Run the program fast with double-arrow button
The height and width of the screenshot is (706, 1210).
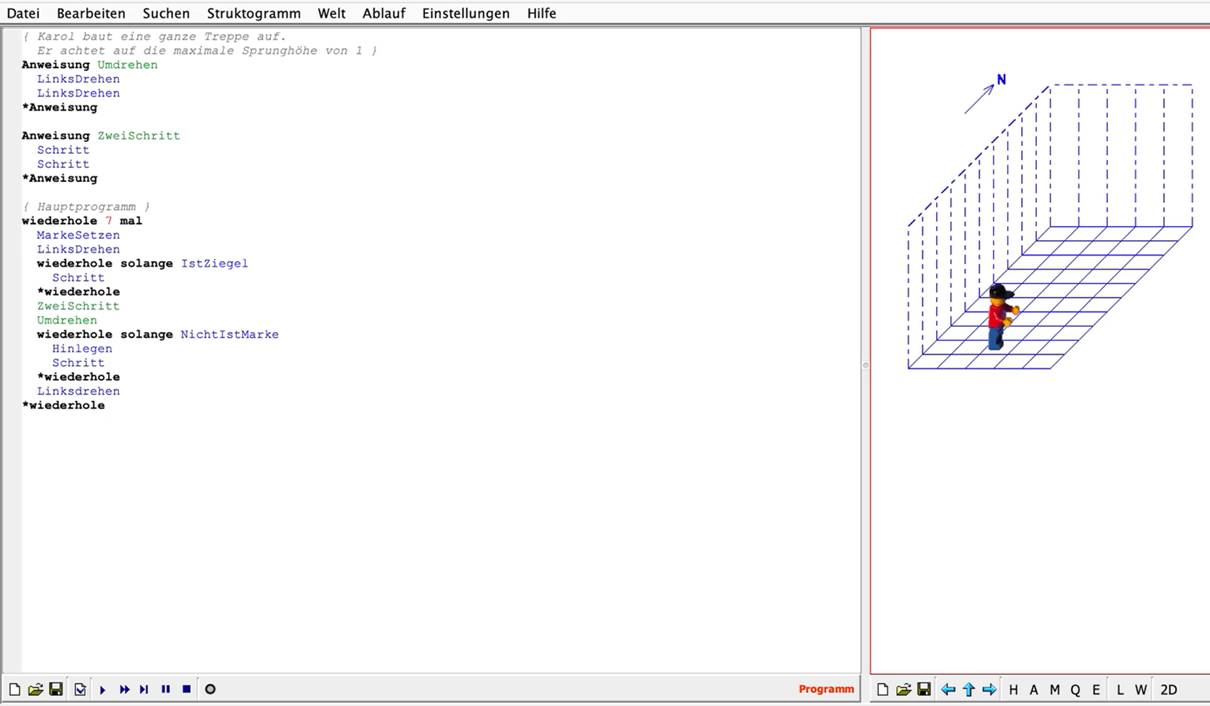tap(124, 689)
